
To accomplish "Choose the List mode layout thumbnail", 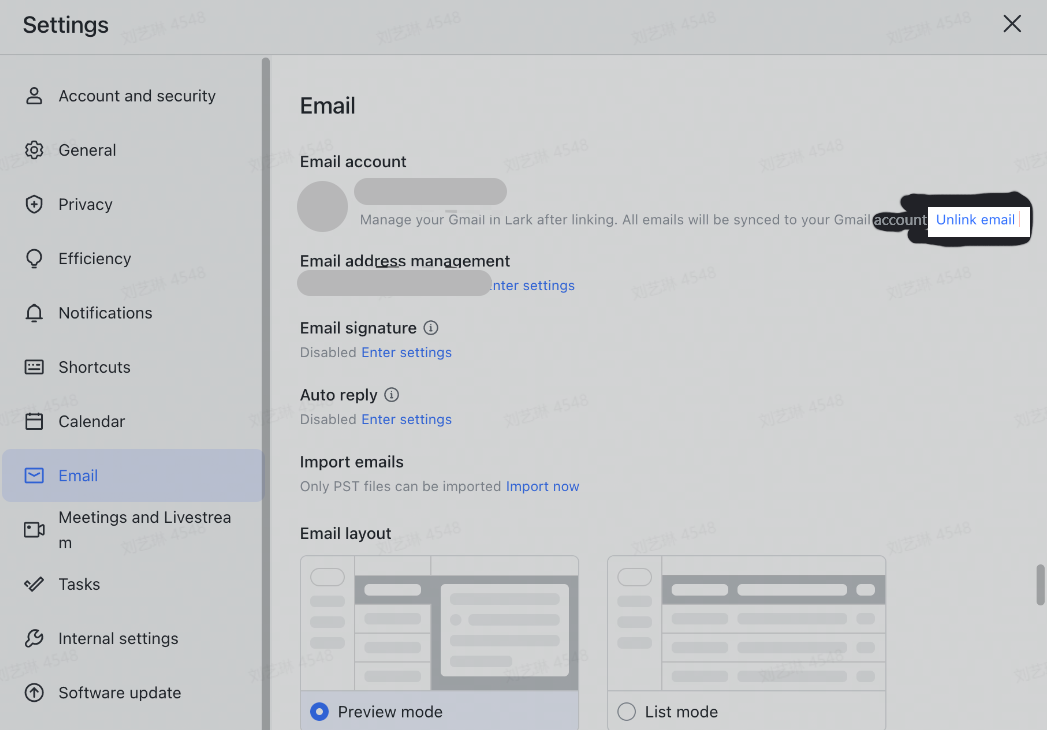I will (x=746, y=622).
